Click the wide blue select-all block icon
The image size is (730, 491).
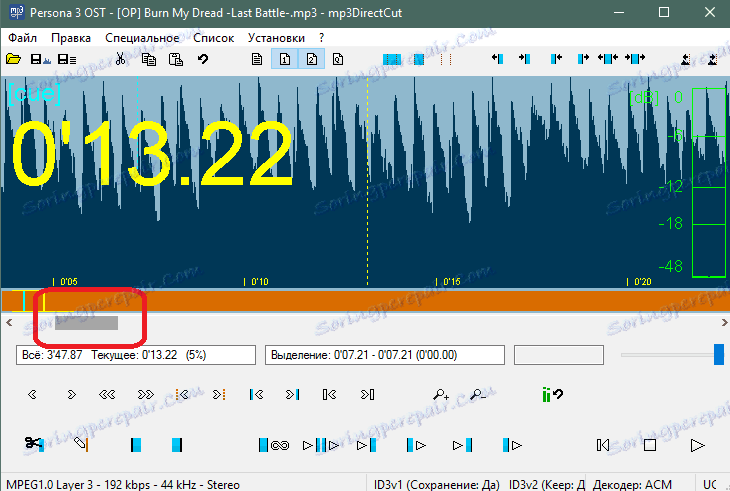(x=392, y=59)
